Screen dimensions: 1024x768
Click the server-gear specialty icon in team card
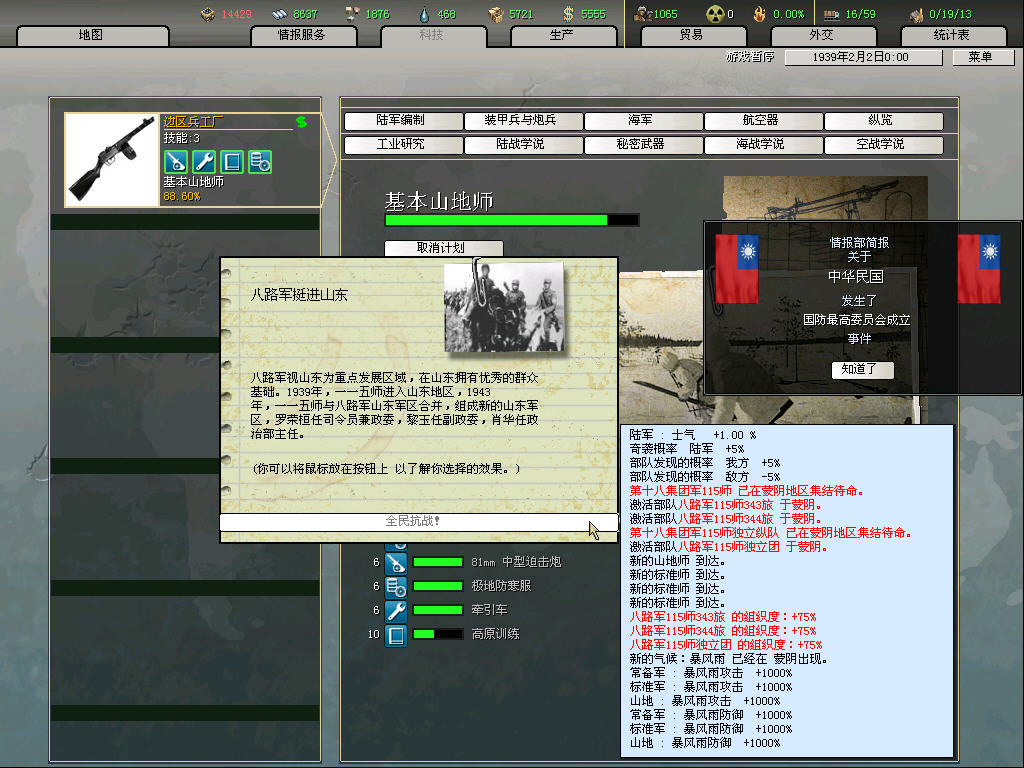pyautogui.click(x=261, y=162)
